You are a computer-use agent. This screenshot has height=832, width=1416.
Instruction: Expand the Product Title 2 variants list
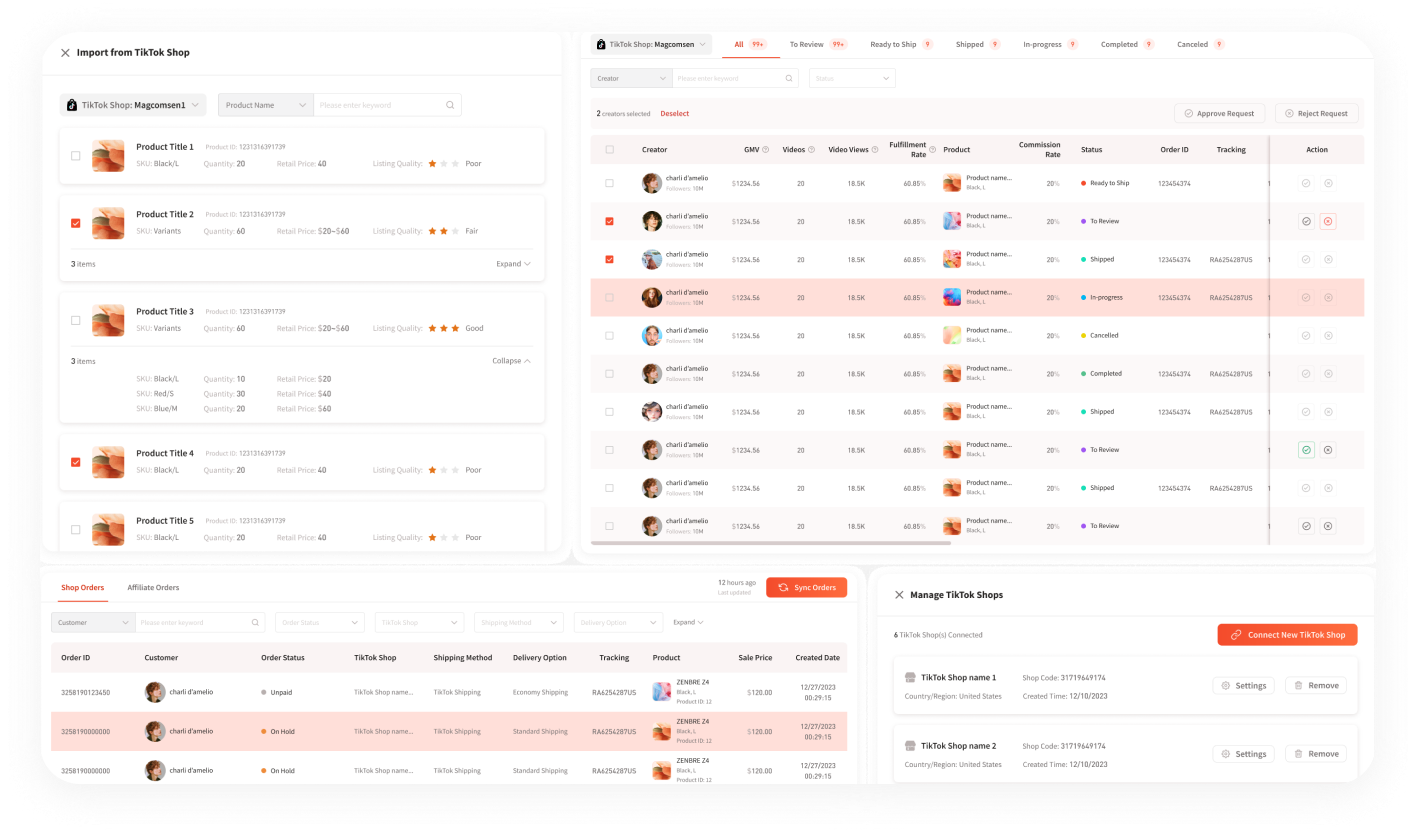click(513, 264)
